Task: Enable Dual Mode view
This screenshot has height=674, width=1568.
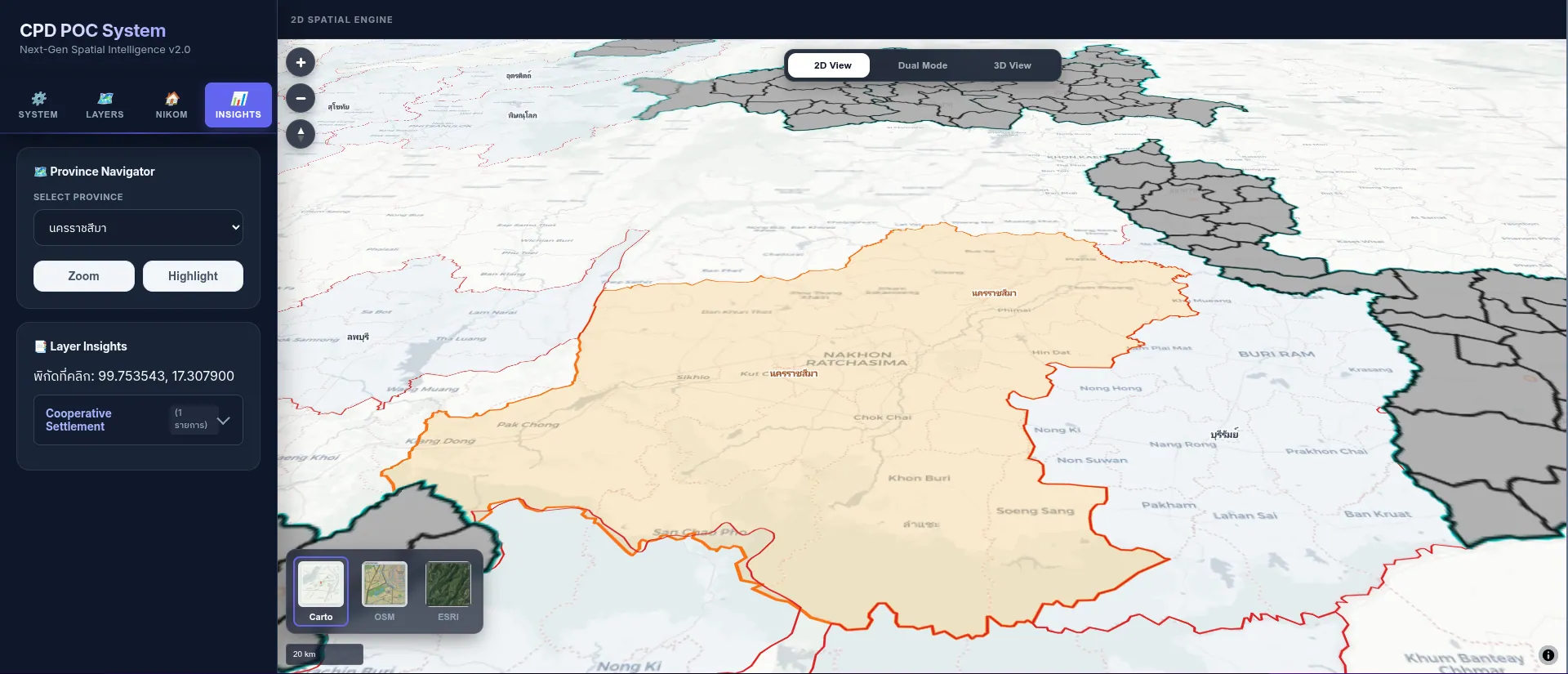Action: click(922, 65)
